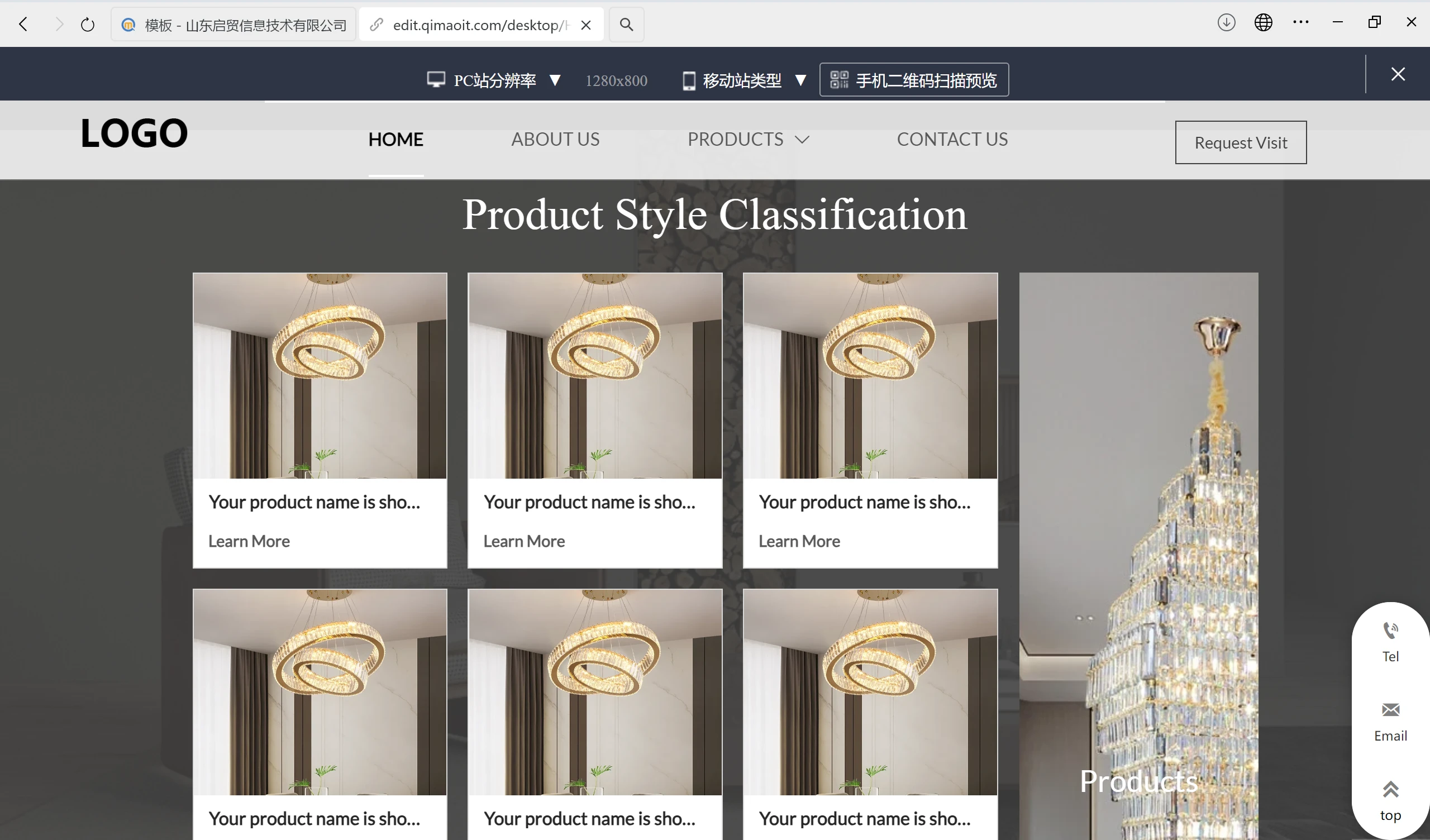Click the browser forward arrow
1430x840 pixels.
pos(59,25)
